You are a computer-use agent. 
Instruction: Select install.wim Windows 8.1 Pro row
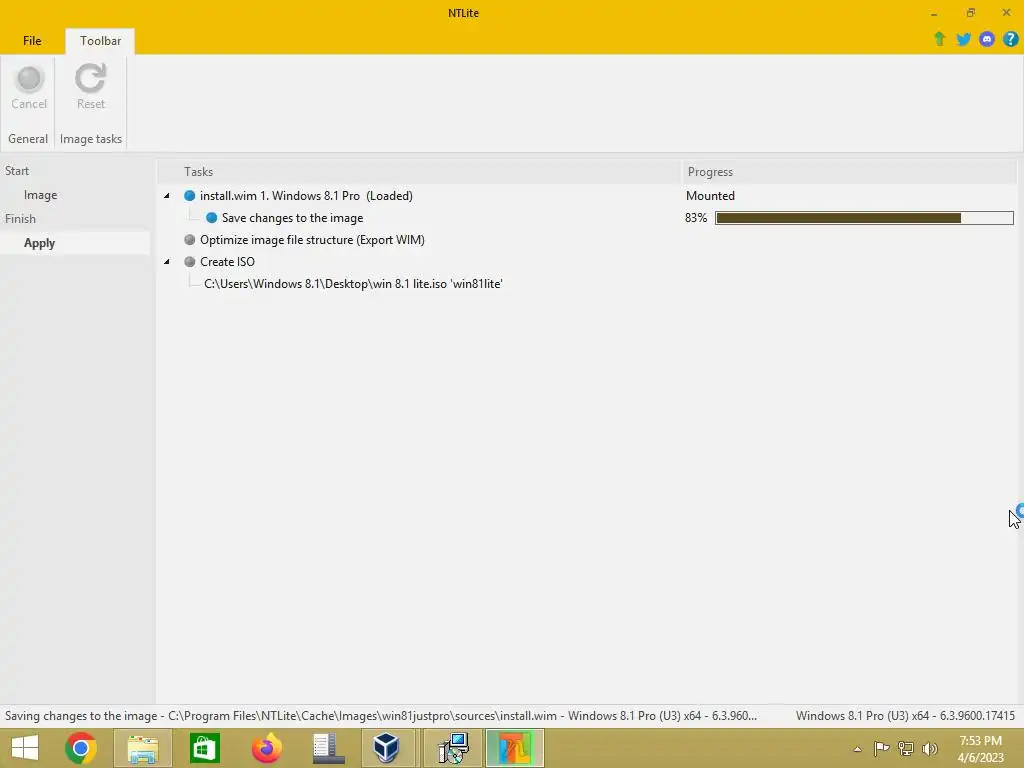coord(306,196)
